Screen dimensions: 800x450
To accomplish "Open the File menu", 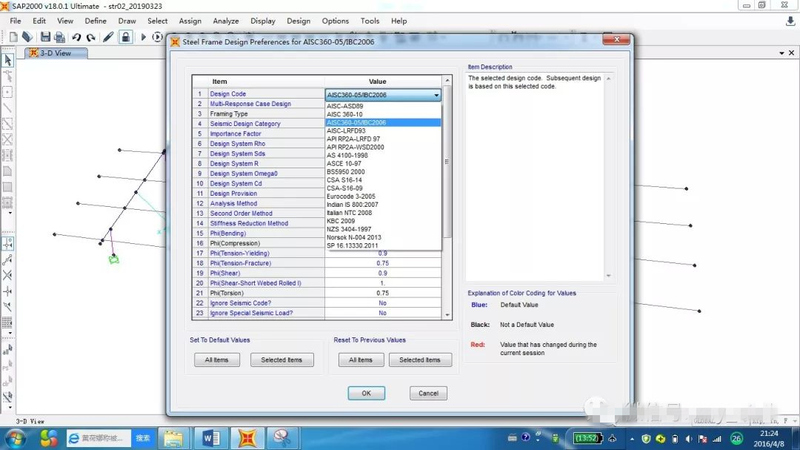I will click(15, 21).
